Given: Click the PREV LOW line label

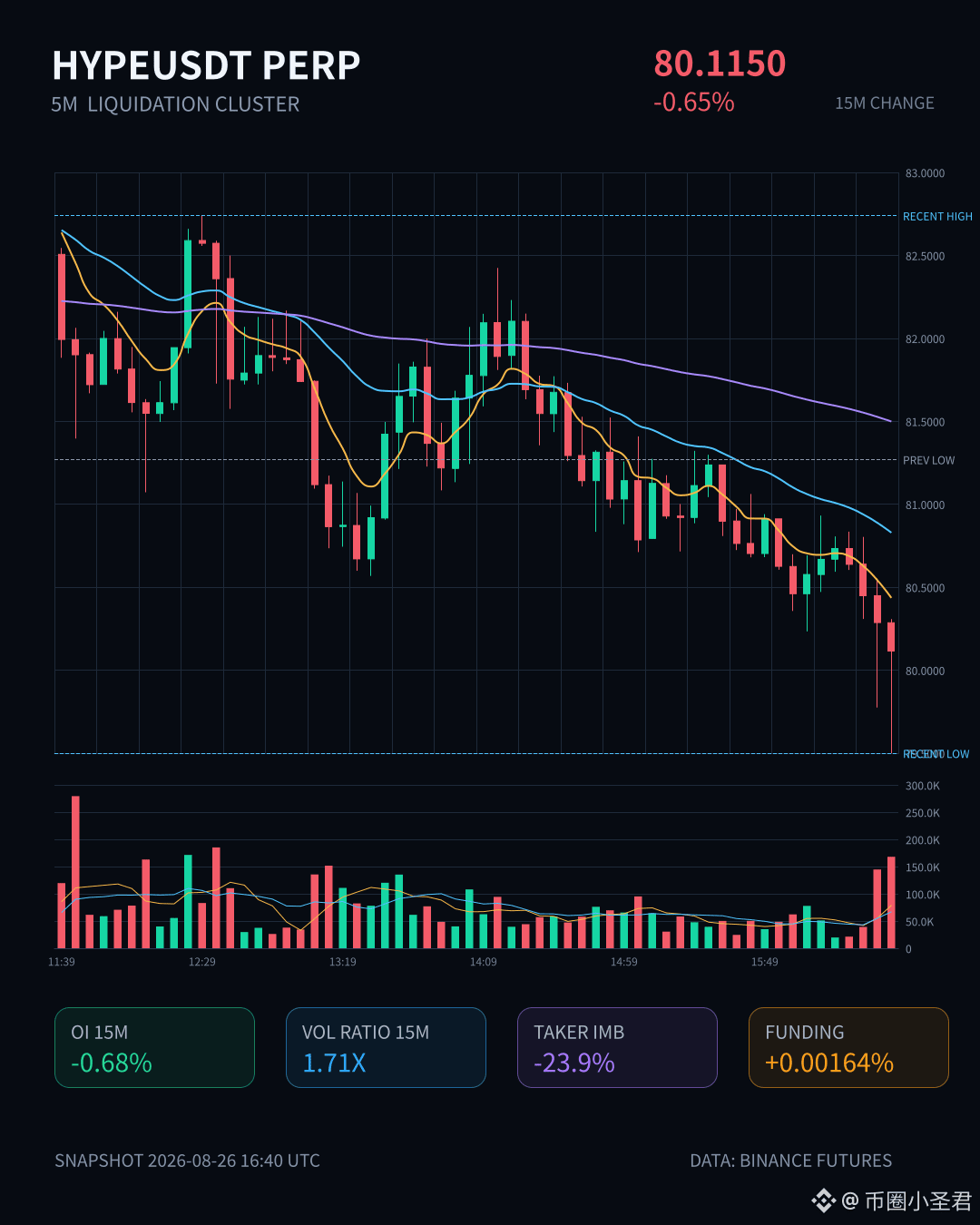Looking at the screenshot, I should click(x=928, y=460).
